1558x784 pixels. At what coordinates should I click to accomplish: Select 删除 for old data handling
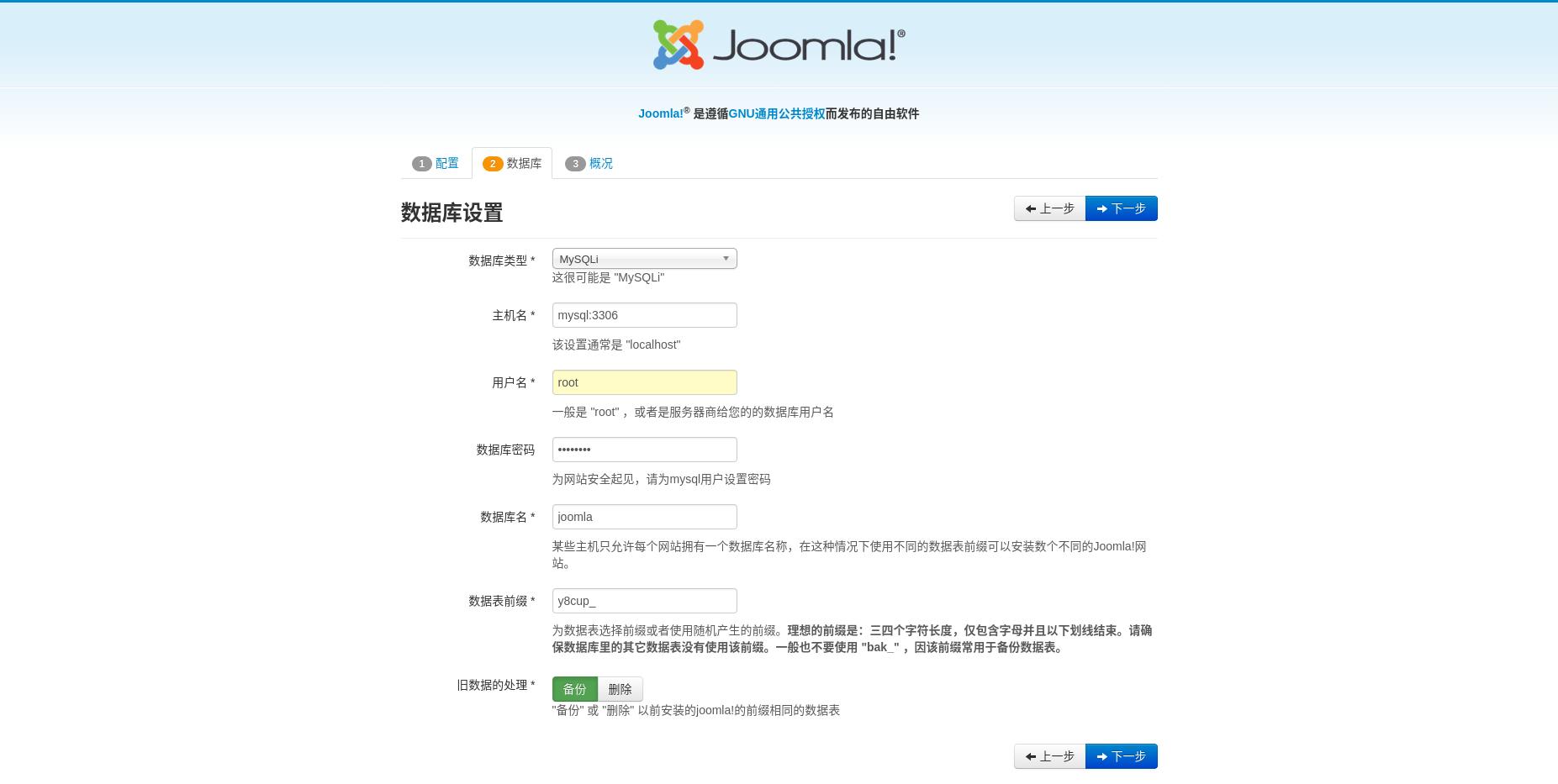click(x=621, y=689)
